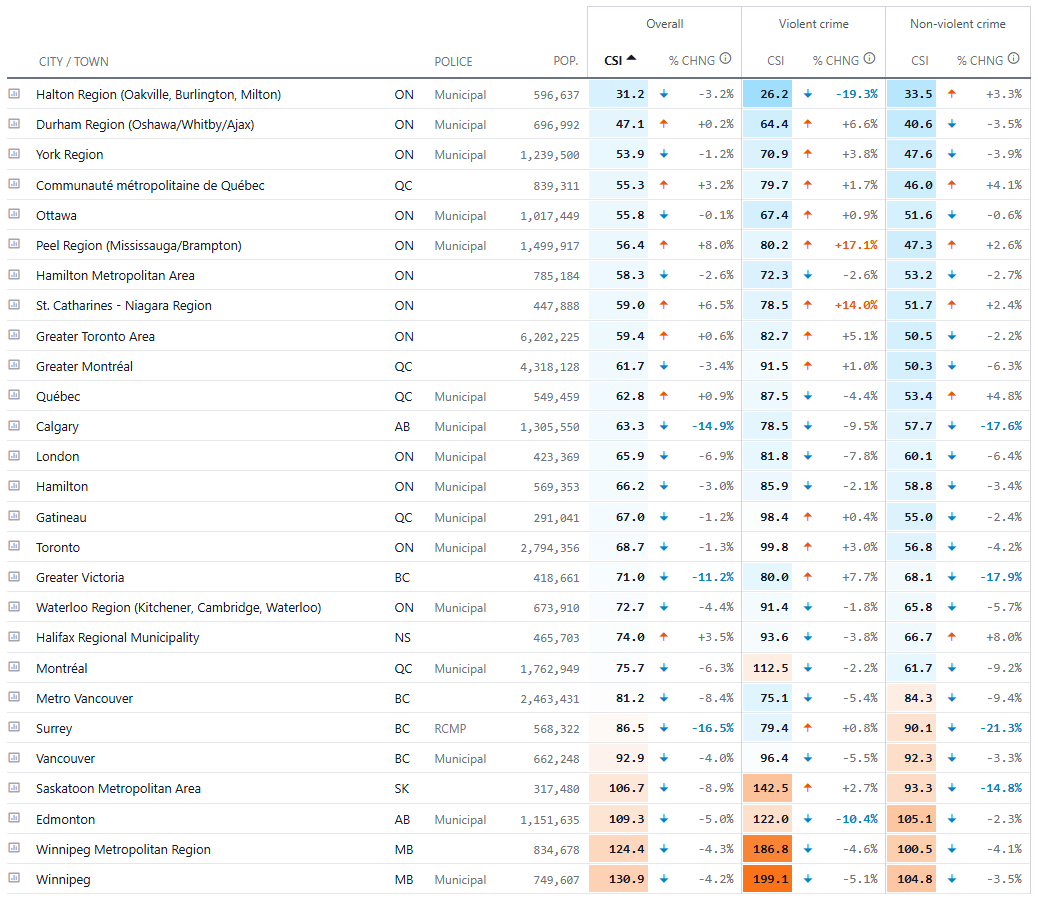Sort by Violent crime CSI column header
The height and width of the screenshot is (902, 1038).
point(776,61)
